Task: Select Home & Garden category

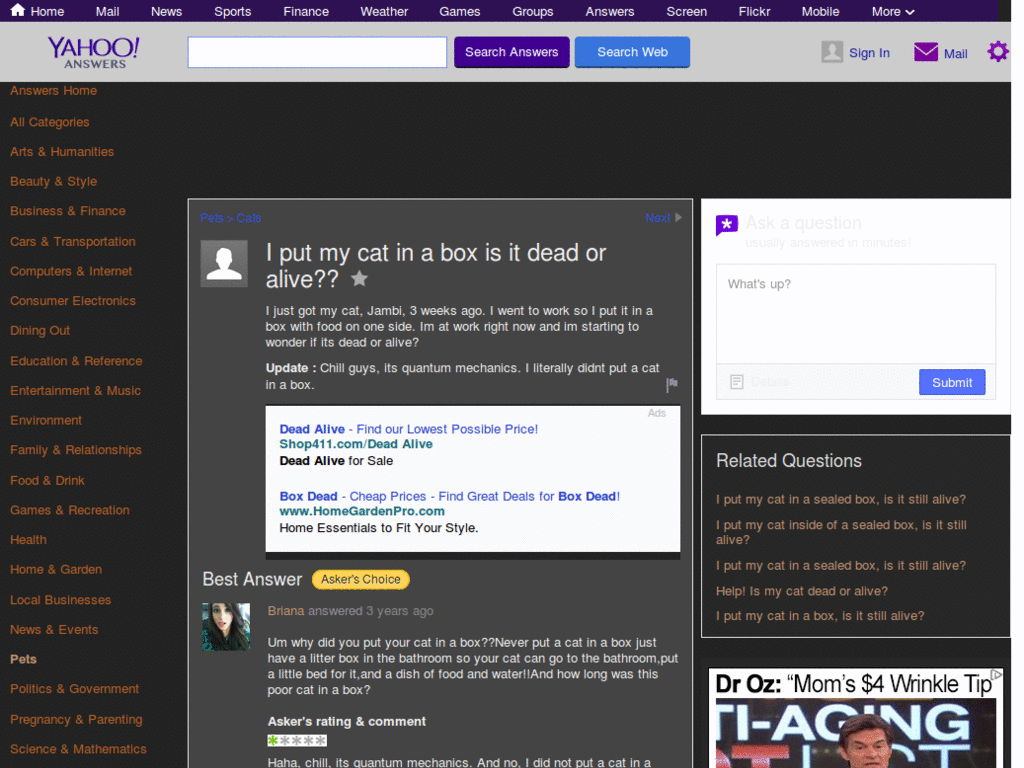Action: pyautogui.click(x=56, y=569)
